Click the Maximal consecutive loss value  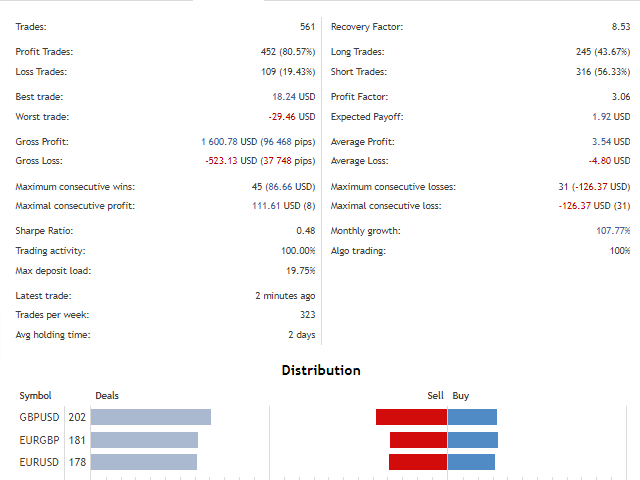click(x=594, y=206)
